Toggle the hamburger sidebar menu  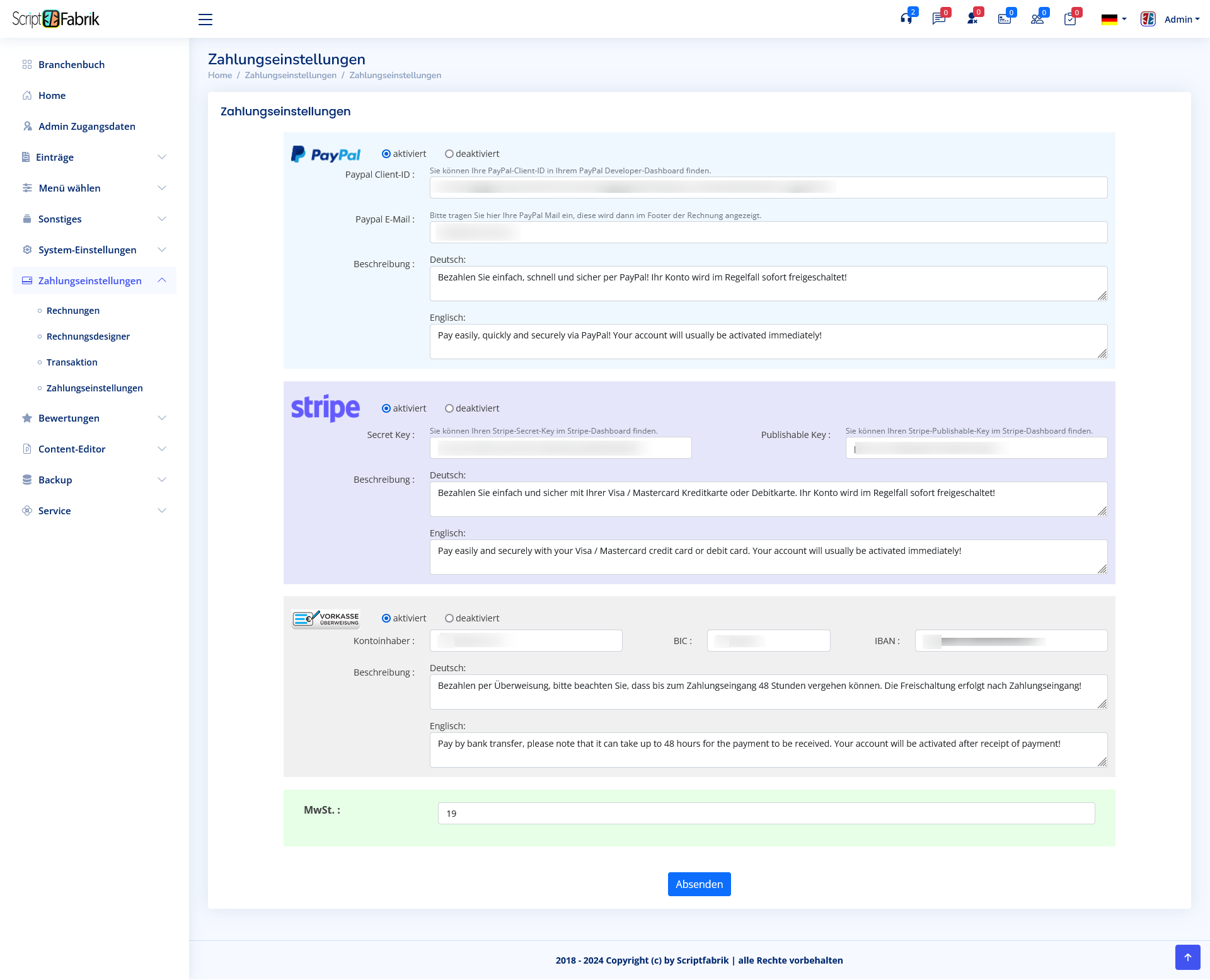coord(205,20)
